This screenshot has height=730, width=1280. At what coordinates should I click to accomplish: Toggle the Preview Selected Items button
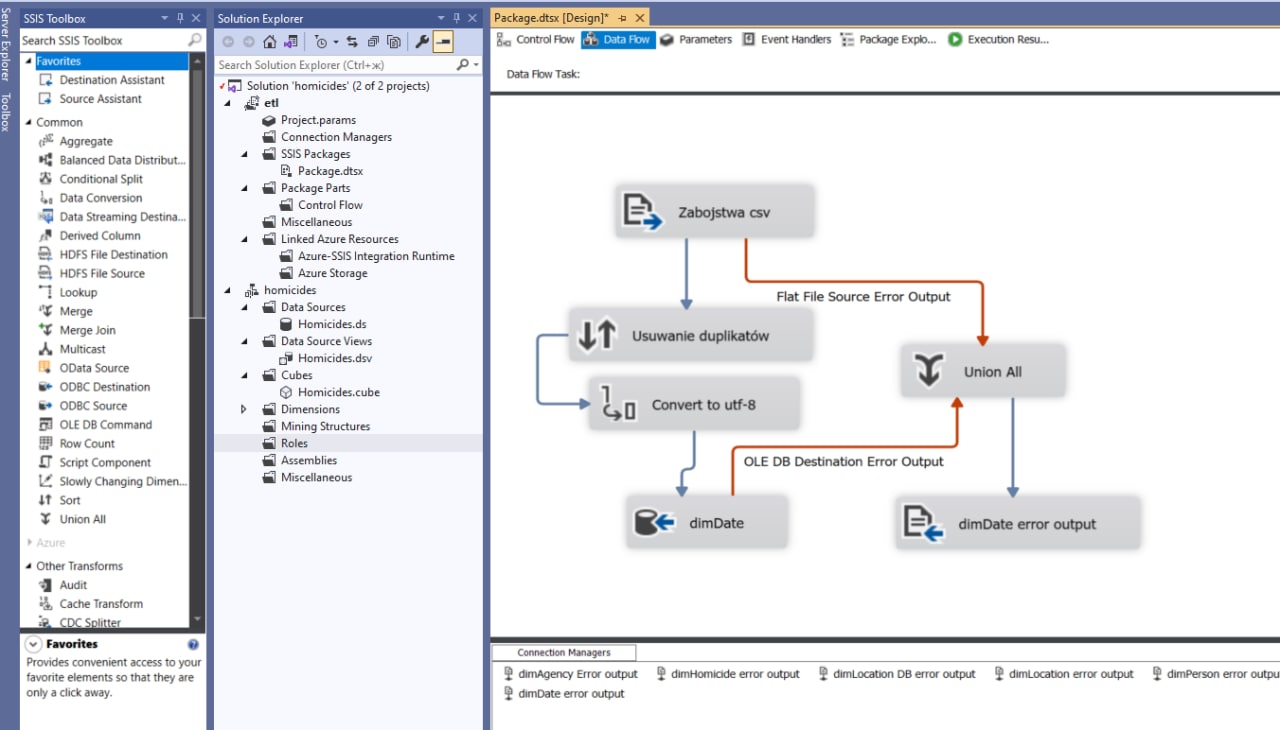click(443, 42)
